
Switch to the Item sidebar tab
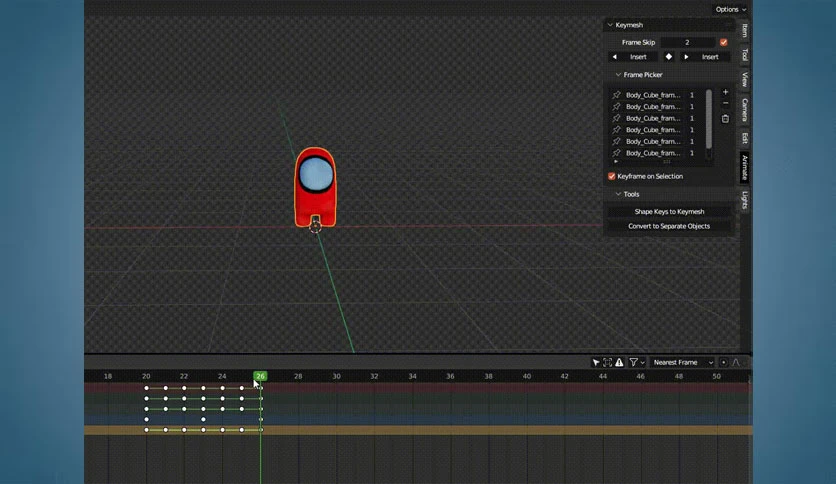(745, 30)
